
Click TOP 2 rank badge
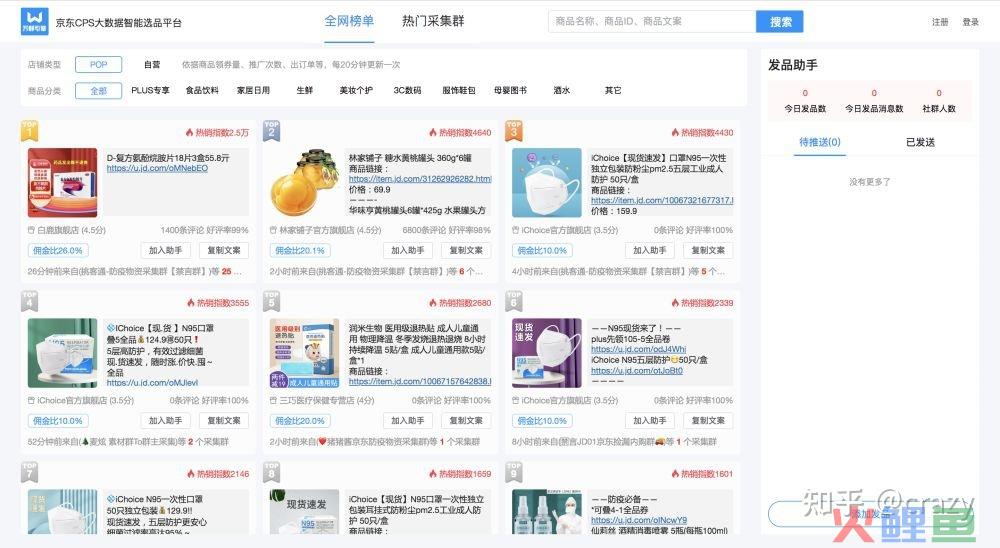pos(272,130)
